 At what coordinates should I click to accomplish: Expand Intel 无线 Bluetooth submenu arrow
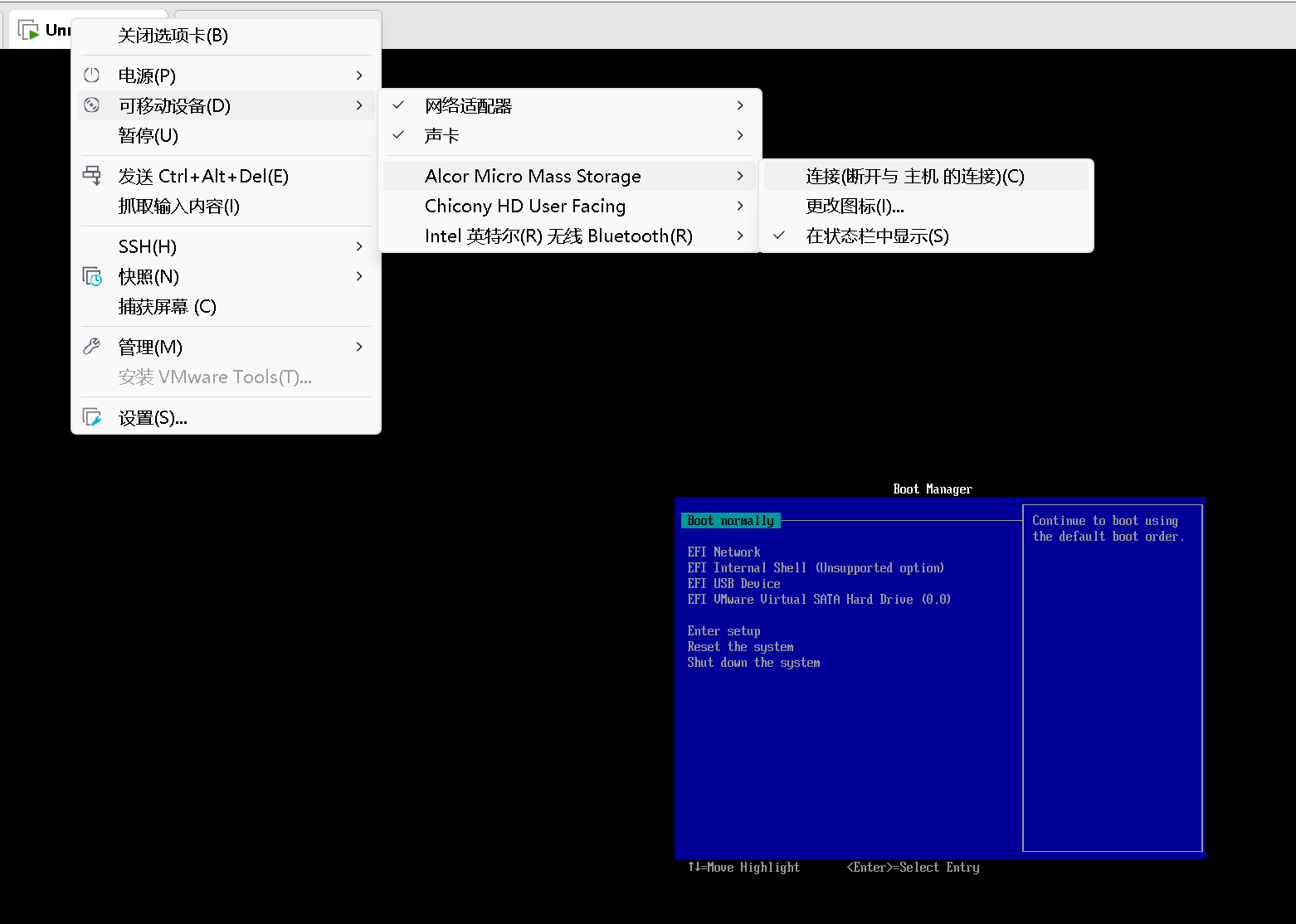(x=739, y=236)
